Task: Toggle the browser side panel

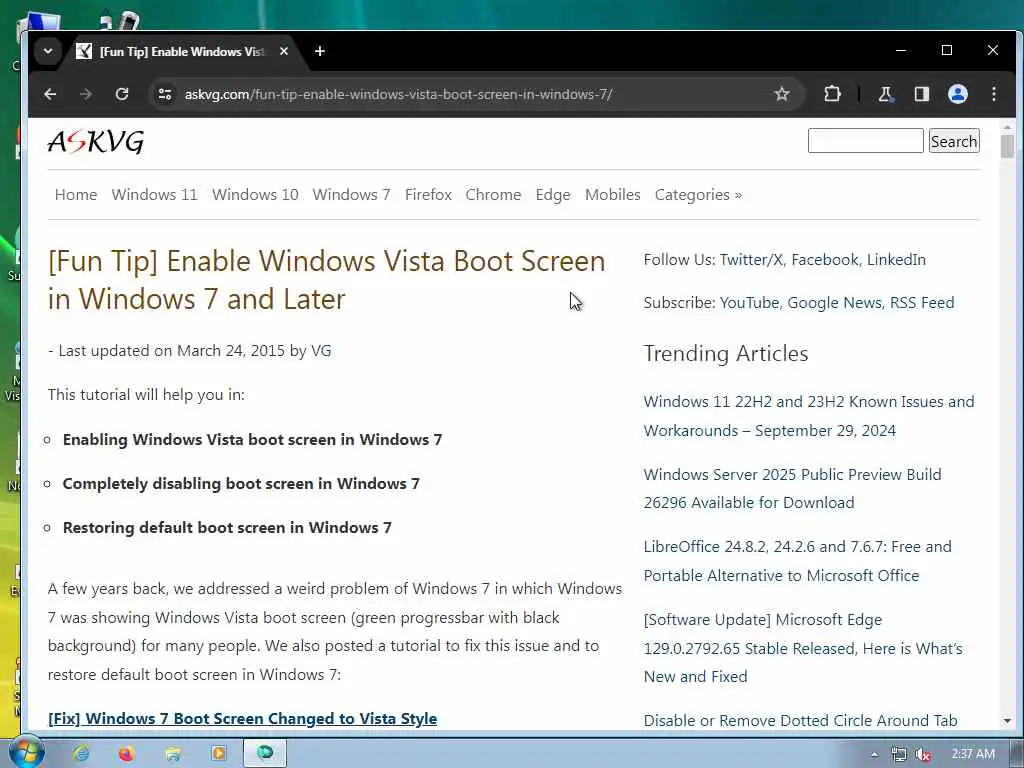Action: [x=921, y=94]
